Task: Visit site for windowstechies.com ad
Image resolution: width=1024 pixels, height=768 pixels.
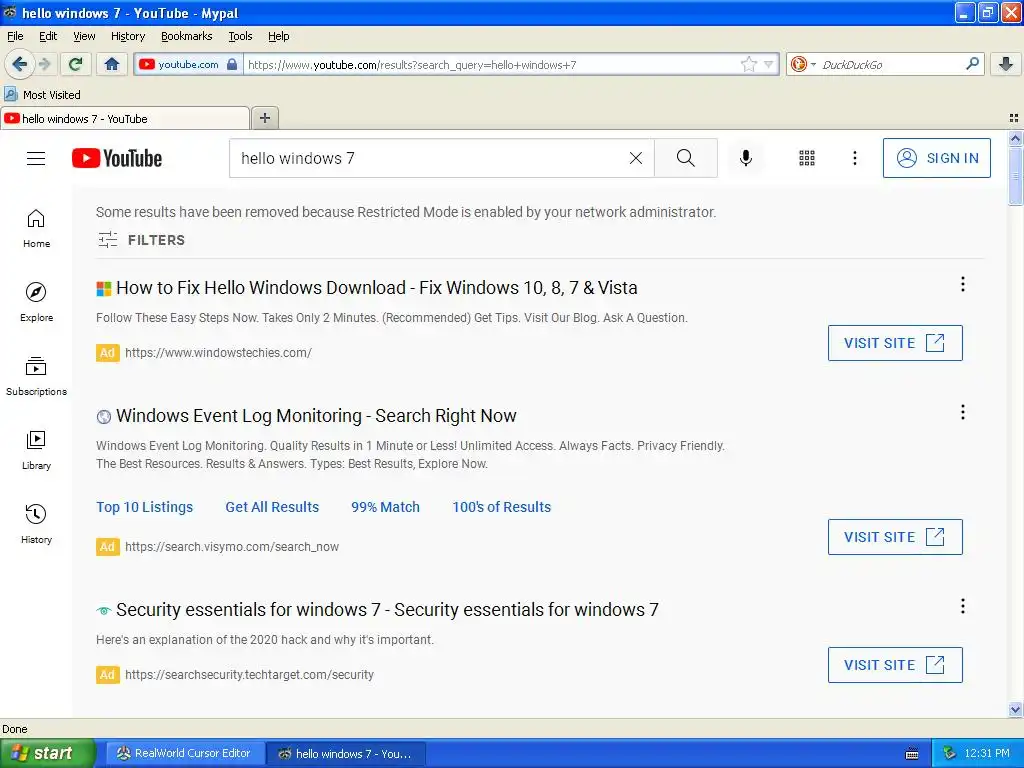Action: [895, 343]
